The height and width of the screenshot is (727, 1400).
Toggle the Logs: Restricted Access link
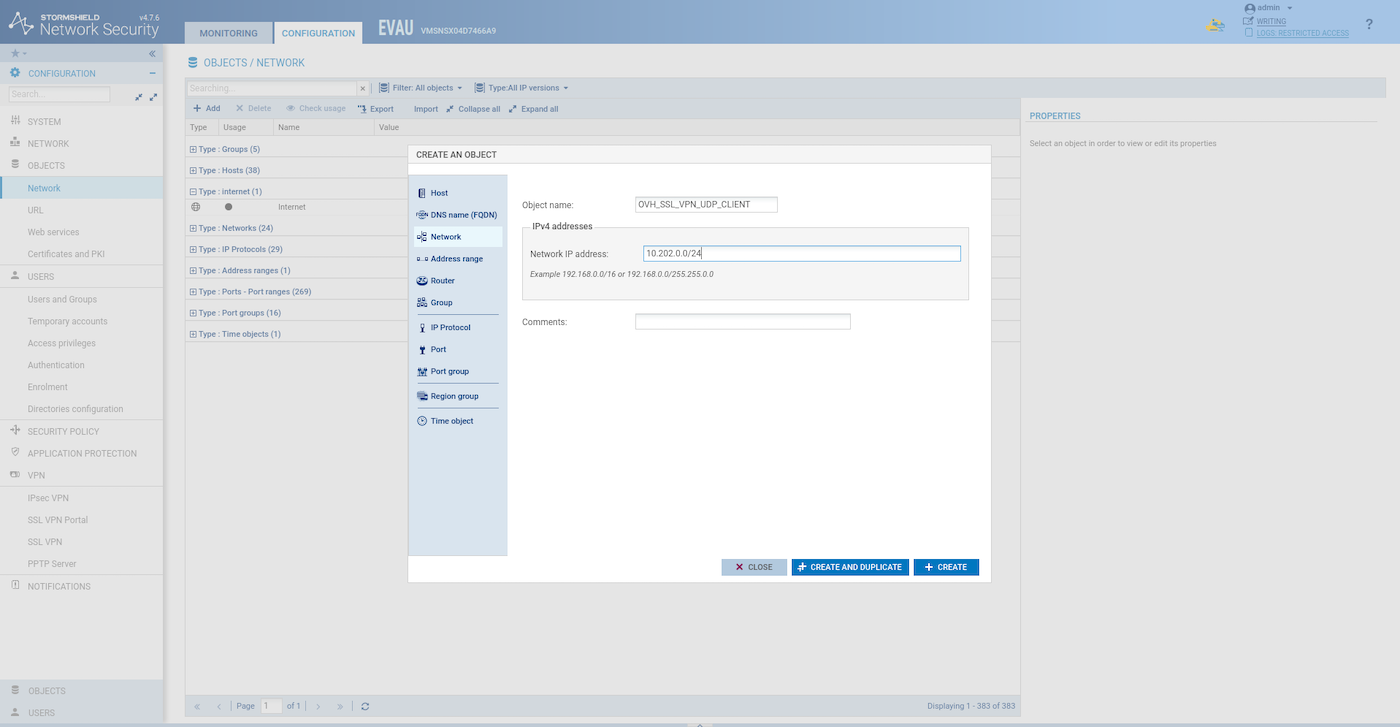1302,33
